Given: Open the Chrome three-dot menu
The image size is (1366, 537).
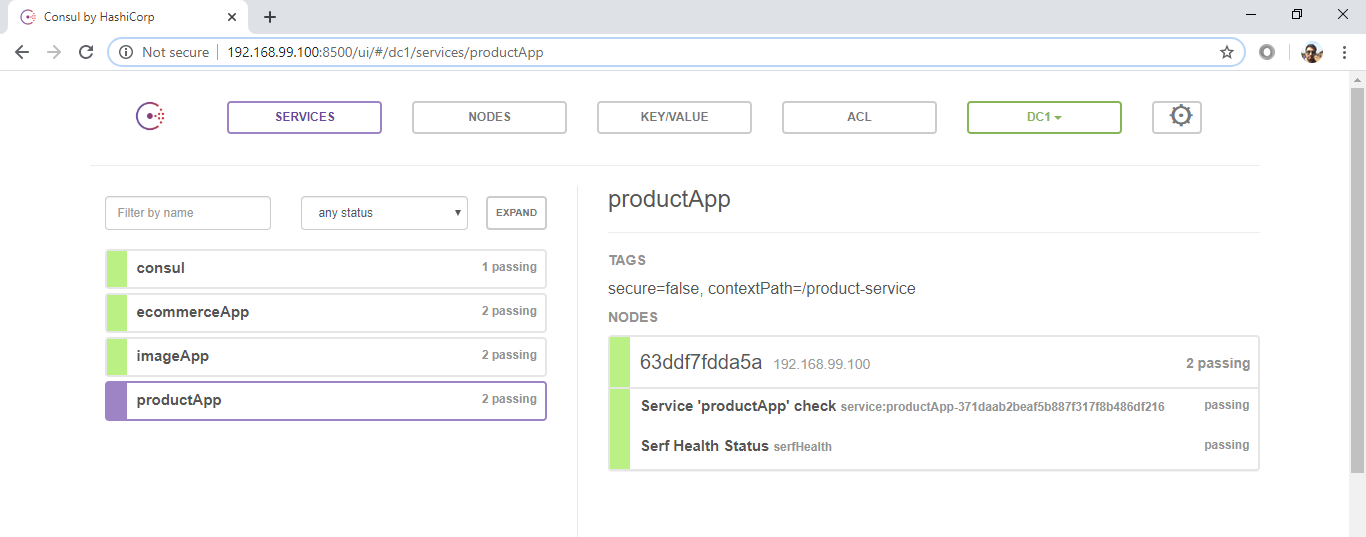Looking at the screenshot, I should click(x=1345, y=52).
